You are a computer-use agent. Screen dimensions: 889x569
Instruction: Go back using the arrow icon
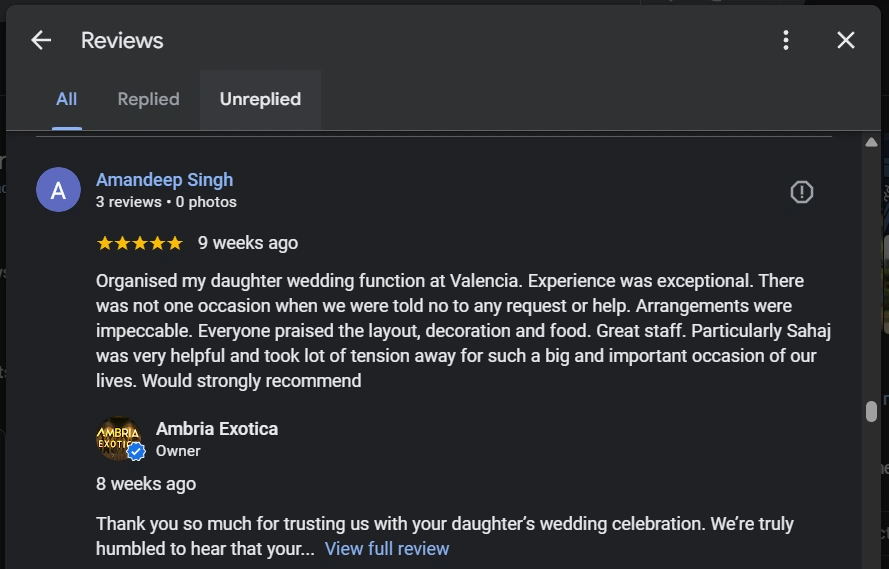41,40
